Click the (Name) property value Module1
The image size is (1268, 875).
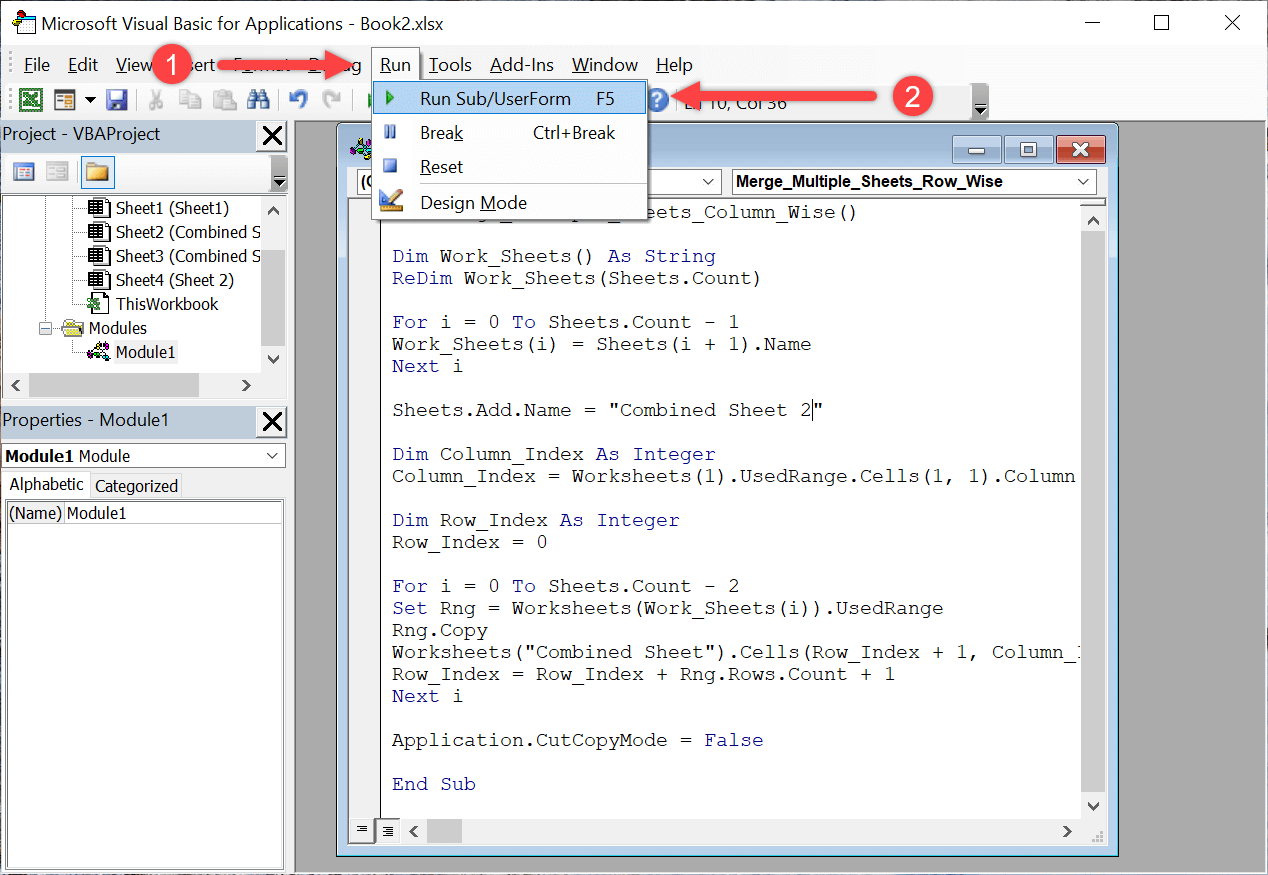point(174,513)
